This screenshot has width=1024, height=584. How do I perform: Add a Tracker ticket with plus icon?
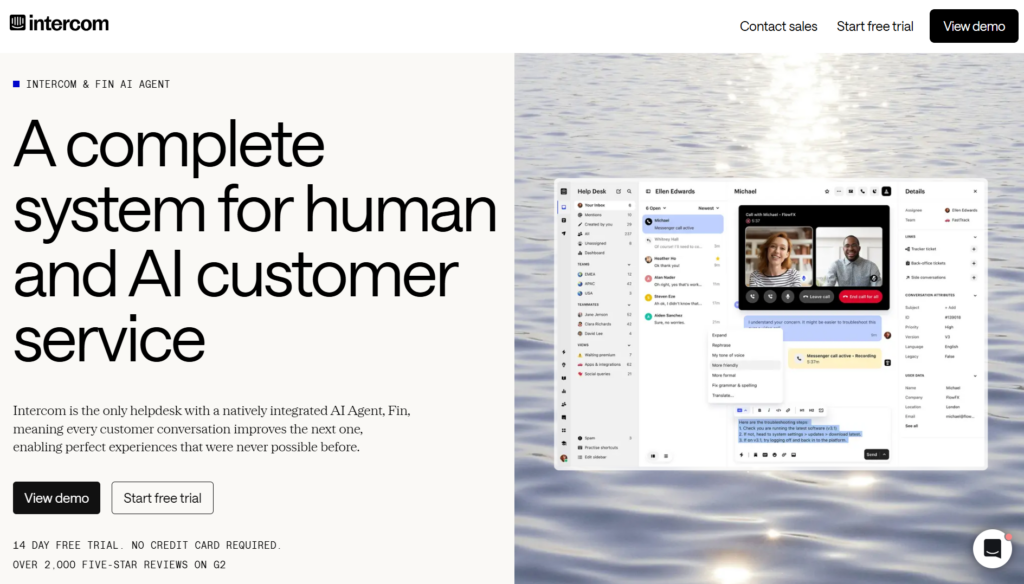pos(974,249)
